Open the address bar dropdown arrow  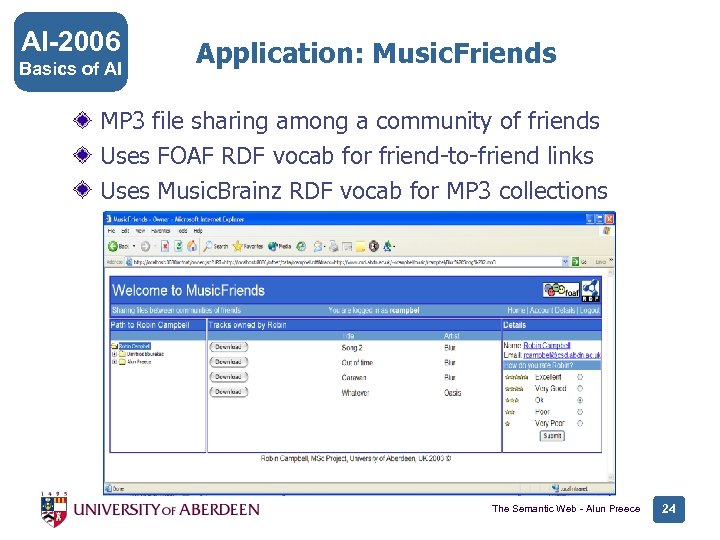point(565,262)
